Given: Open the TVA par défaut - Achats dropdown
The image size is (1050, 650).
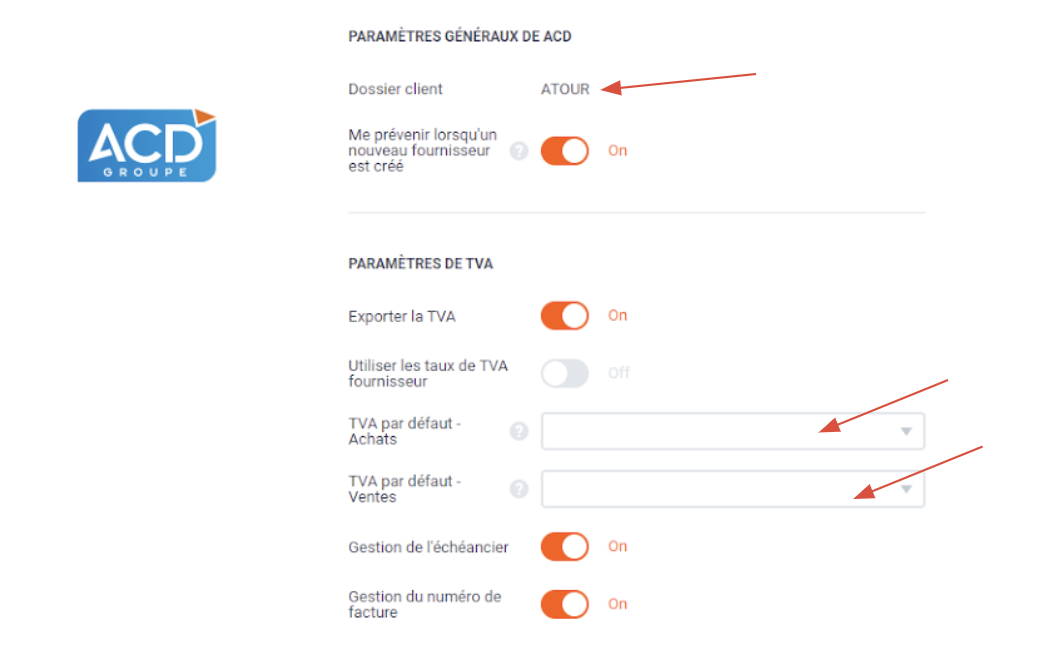Looking at the screenshot, I should coord(733,431).
